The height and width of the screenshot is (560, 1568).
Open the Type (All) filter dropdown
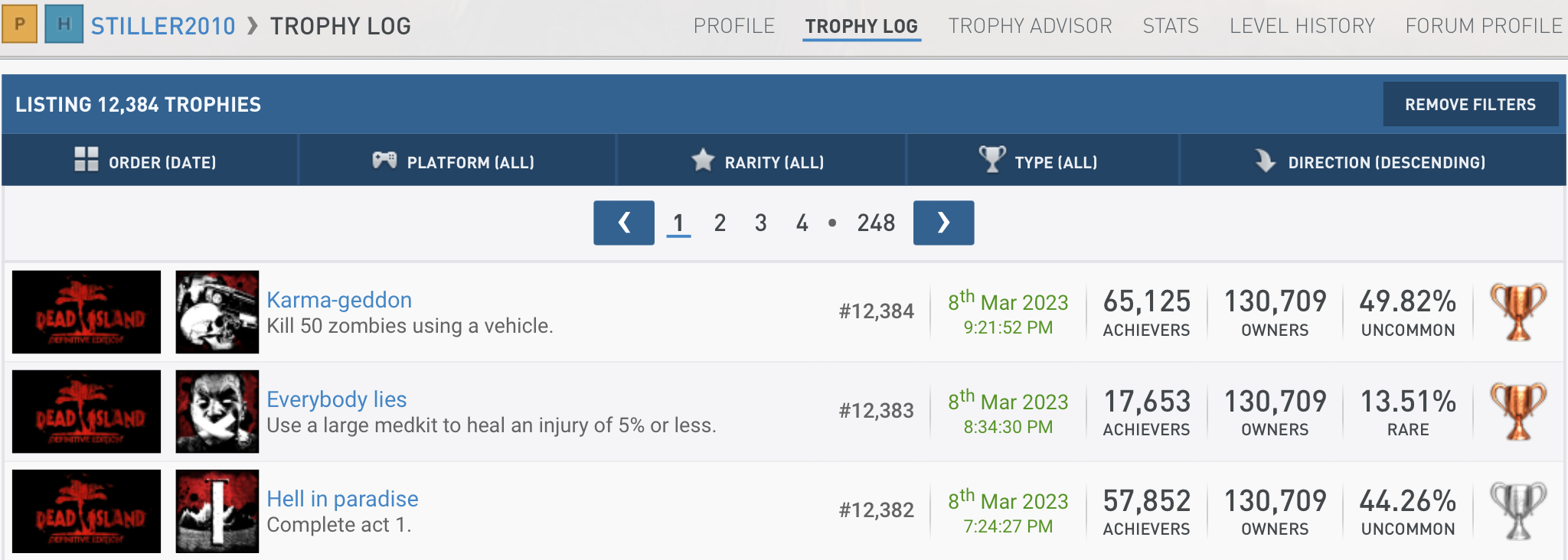[1041, 161]
